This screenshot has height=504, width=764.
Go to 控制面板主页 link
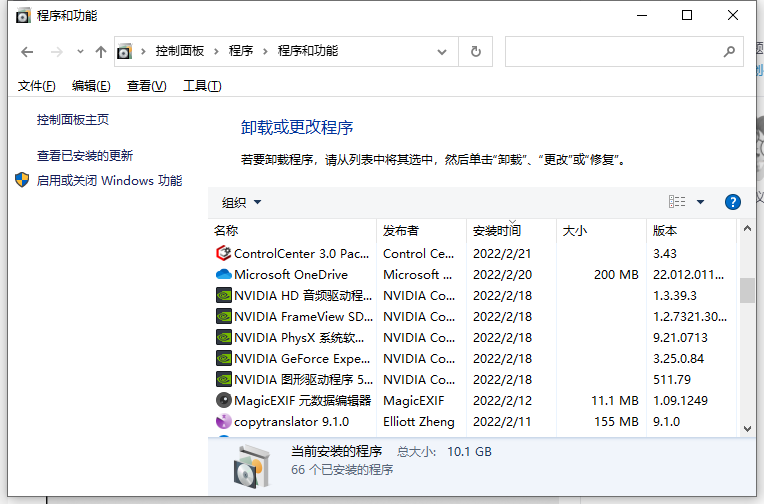point(73,119)
